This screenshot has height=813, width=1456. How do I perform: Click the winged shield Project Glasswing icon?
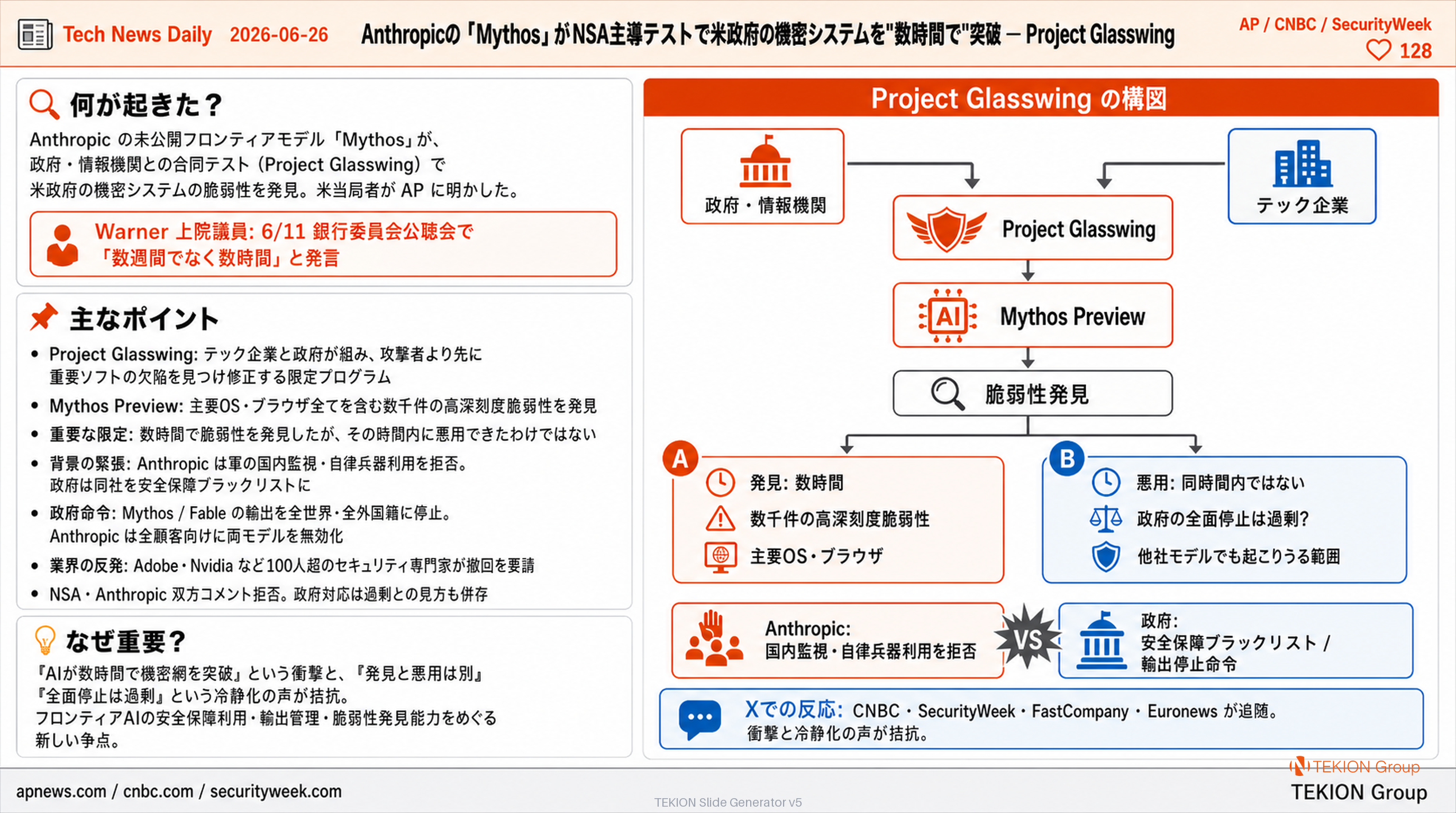(x=946, y=229)
